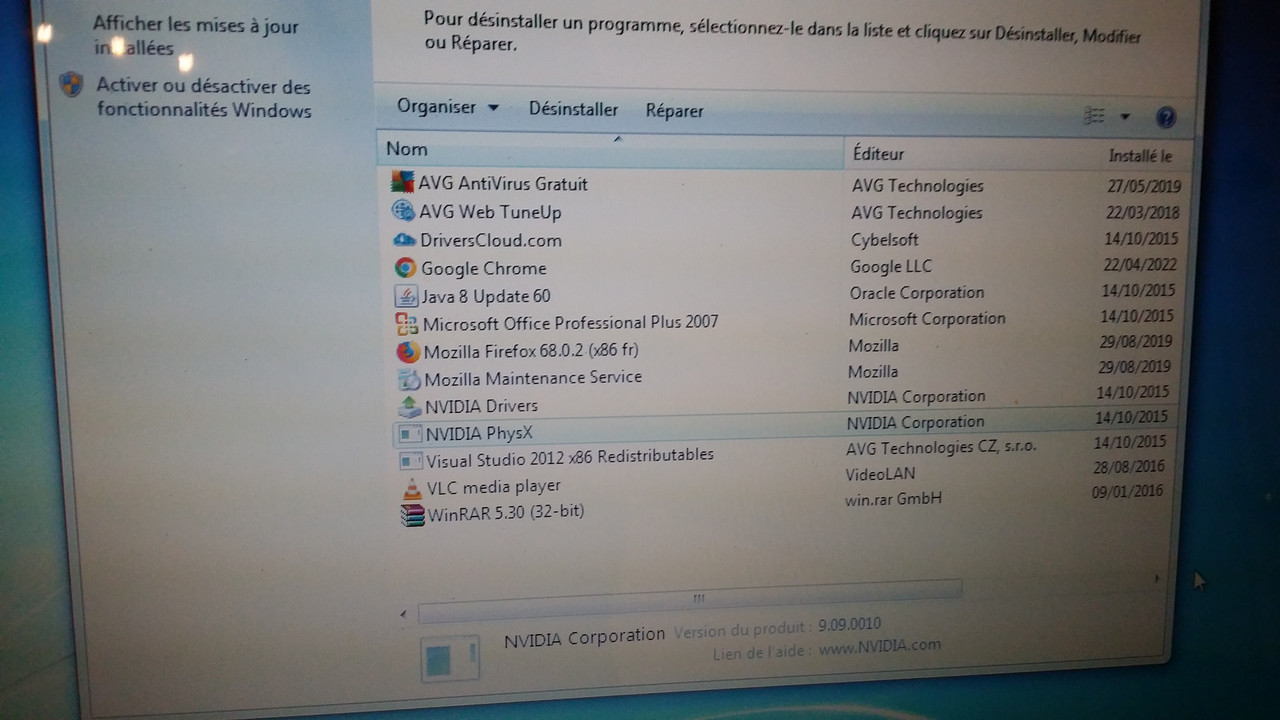1280x720 pixels.
Task: Click the AVG Web TuneUp icon
Action: [x=403, y=212]
